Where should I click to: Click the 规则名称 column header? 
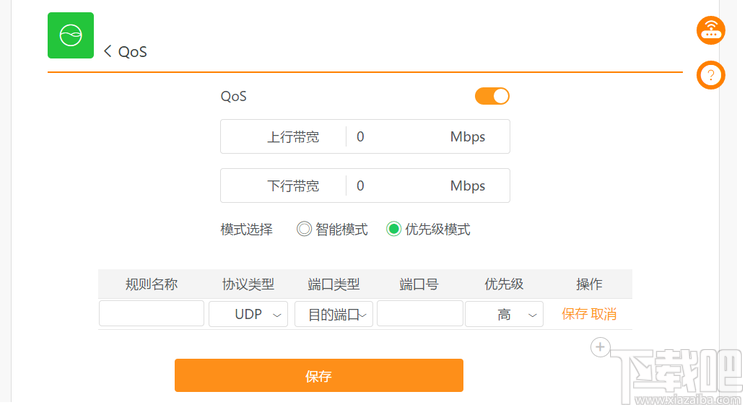pyautogui.click(x=151, y=284)
